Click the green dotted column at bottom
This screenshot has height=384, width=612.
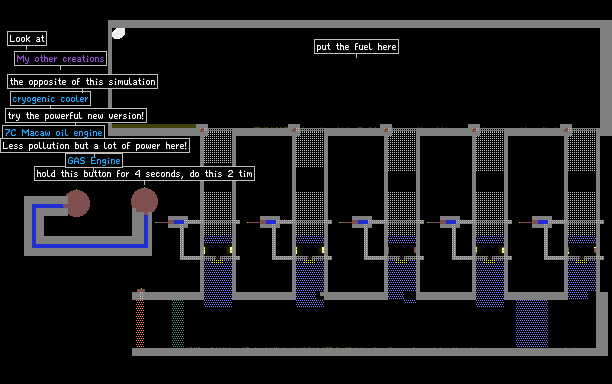(x=178, y=324)
